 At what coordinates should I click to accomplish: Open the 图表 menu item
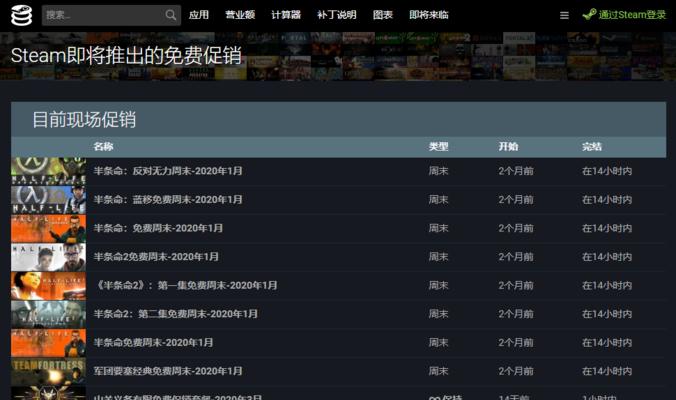[x=383, y=15]
